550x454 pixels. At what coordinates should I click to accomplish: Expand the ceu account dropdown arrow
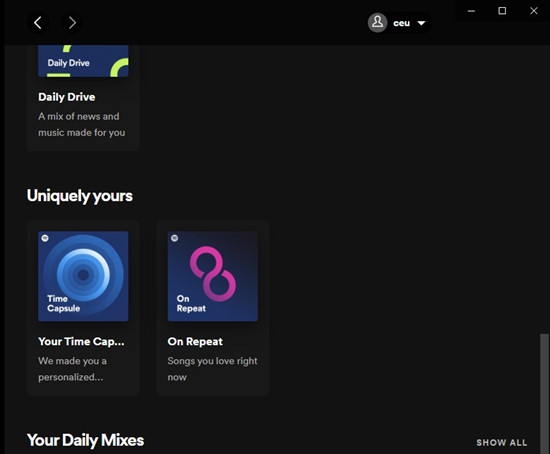pos(421,23)
